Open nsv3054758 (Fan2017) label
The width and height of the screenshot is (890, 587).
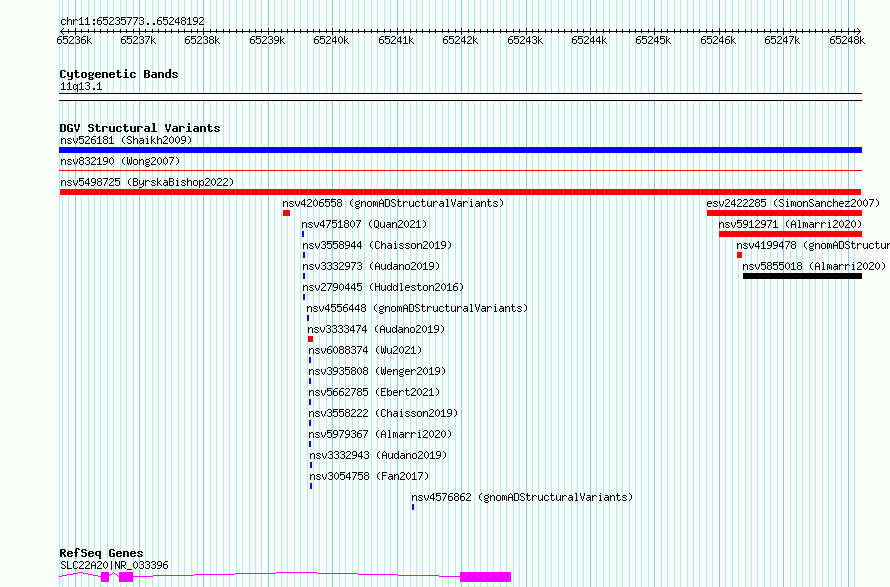coord(370,476)
